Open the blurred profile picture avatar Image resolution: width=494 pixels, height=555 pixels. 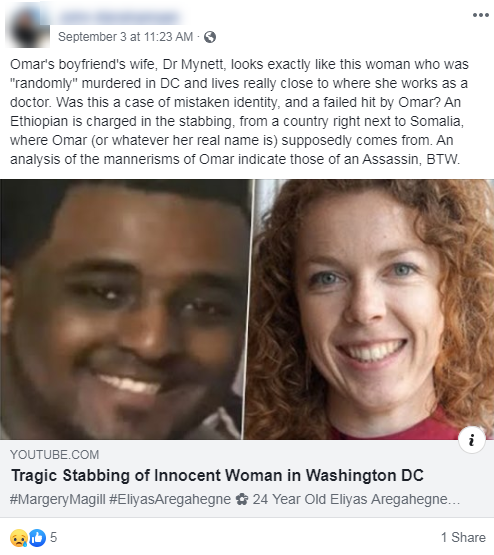[x=28, y=27]
